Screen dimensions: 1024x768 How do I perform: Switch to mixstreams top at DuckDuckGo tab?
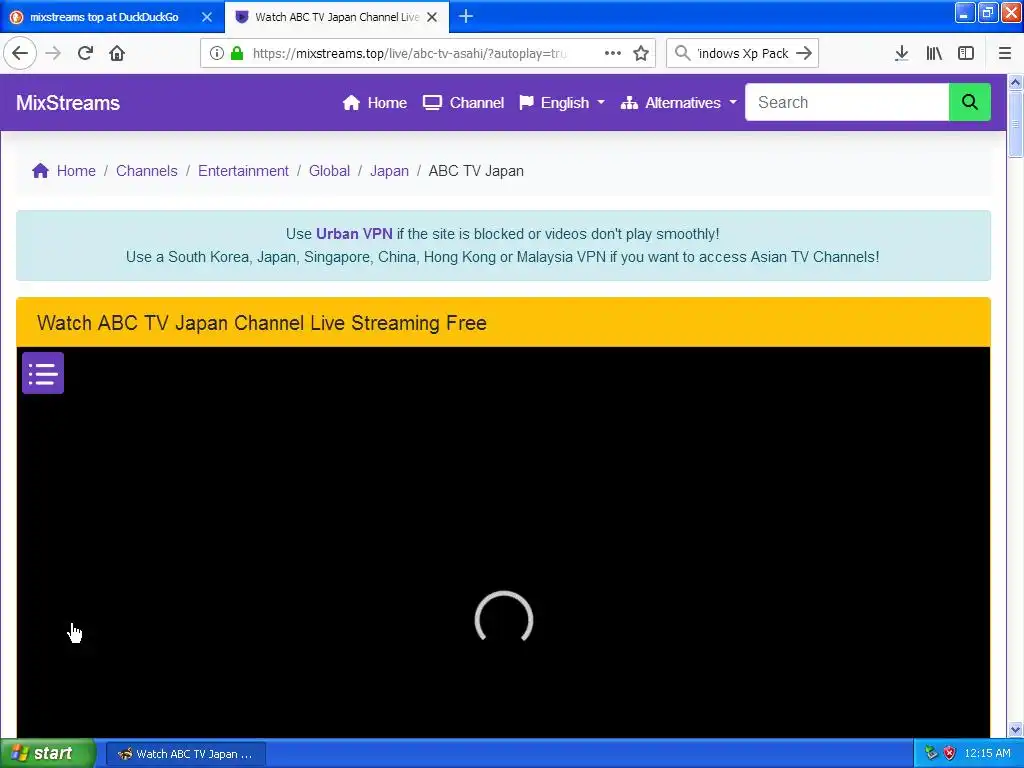[x=104, y=17]
